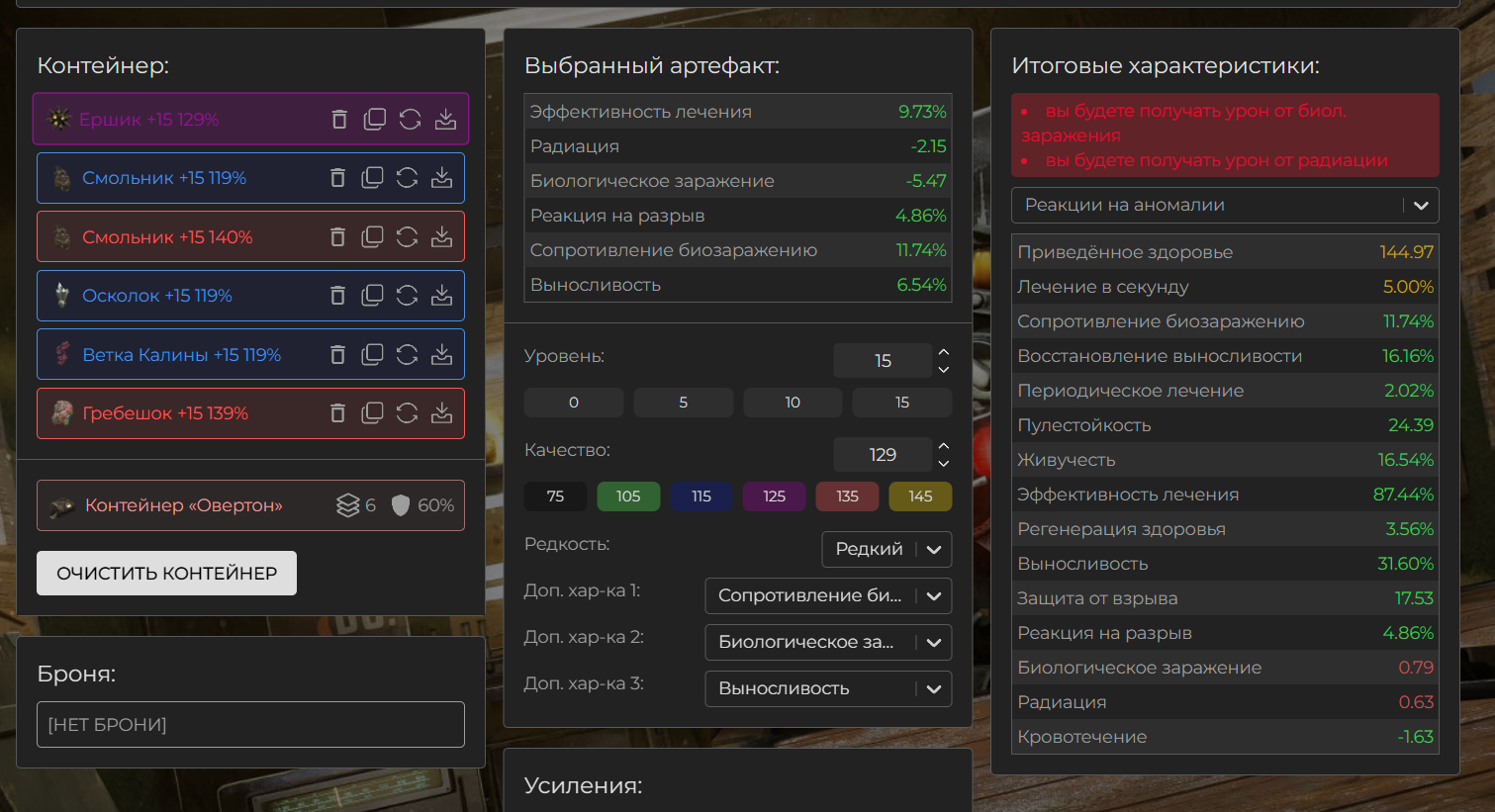Duplicate the Гребешок +15 139% artifact
Viewport: 1495px width, 812px height.
click(372, 413)
